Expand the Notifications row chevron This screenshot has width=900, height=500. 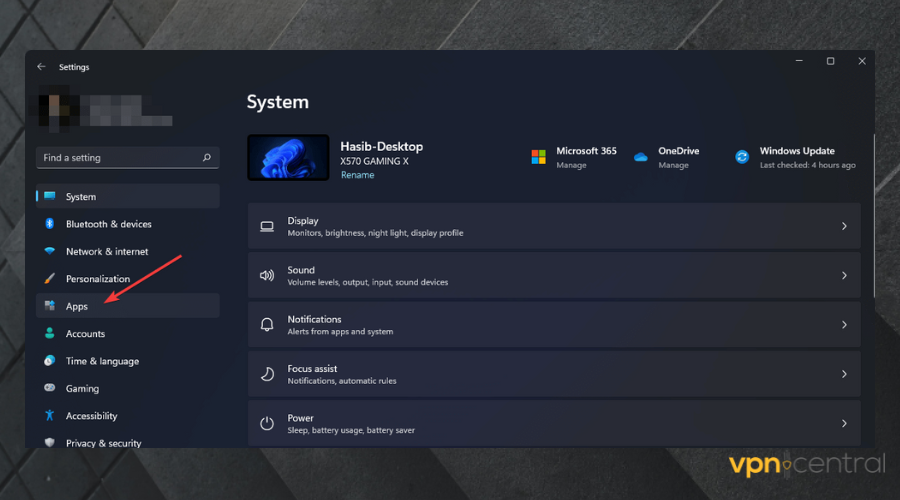pyautogui.click(x=844, y=325)
